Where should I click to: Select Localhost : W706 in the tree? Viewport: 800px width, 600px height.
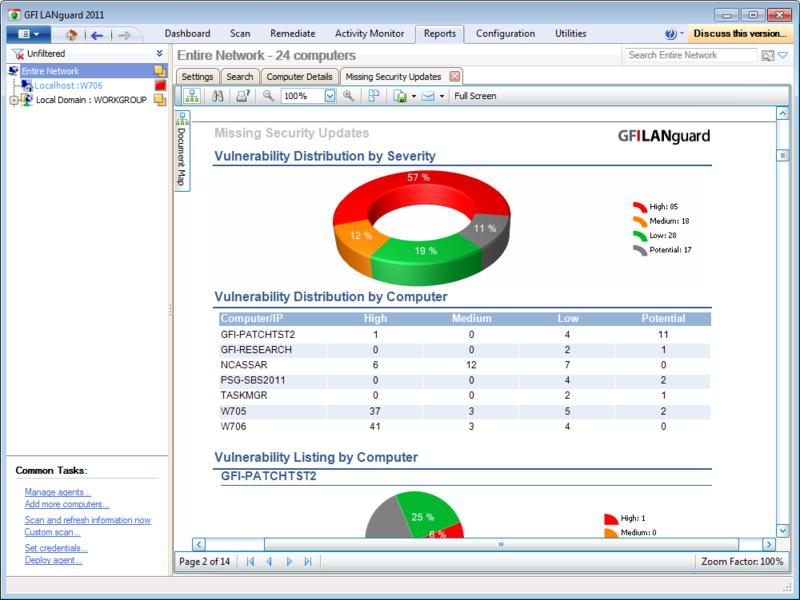click(x=68, y=85)
